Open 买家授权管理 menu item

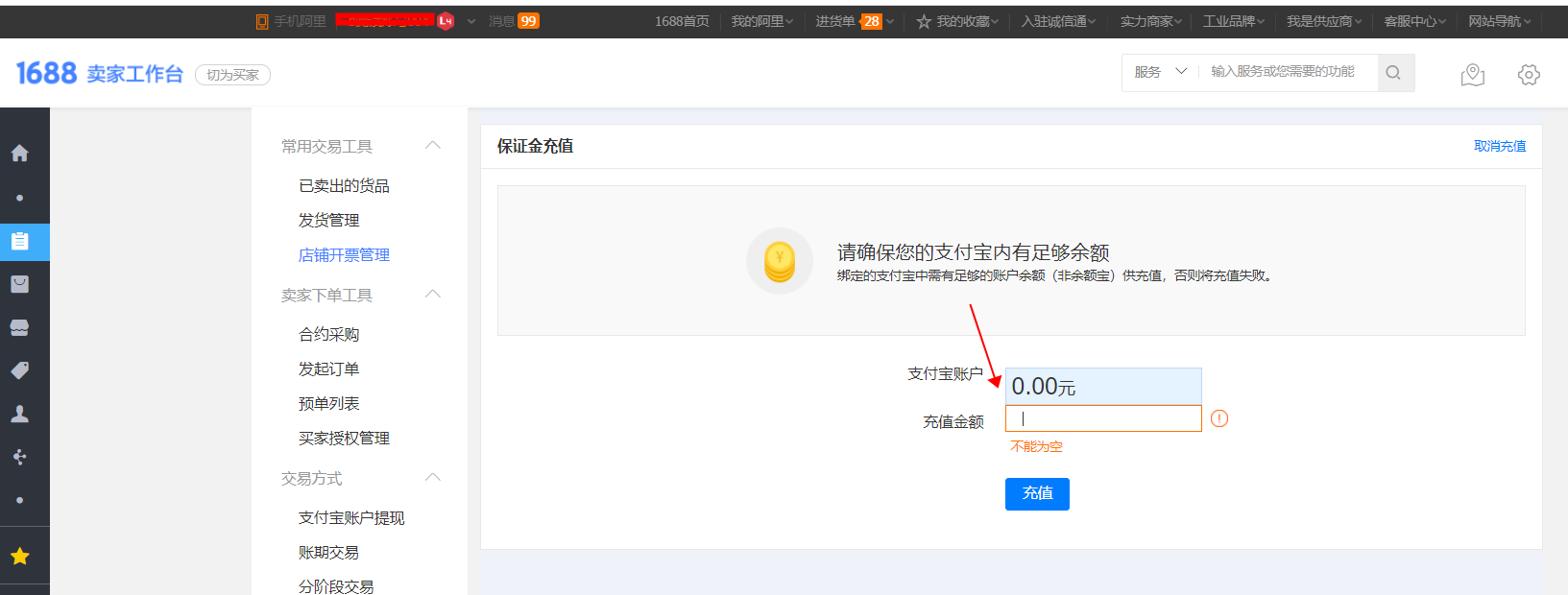(344, 439)
